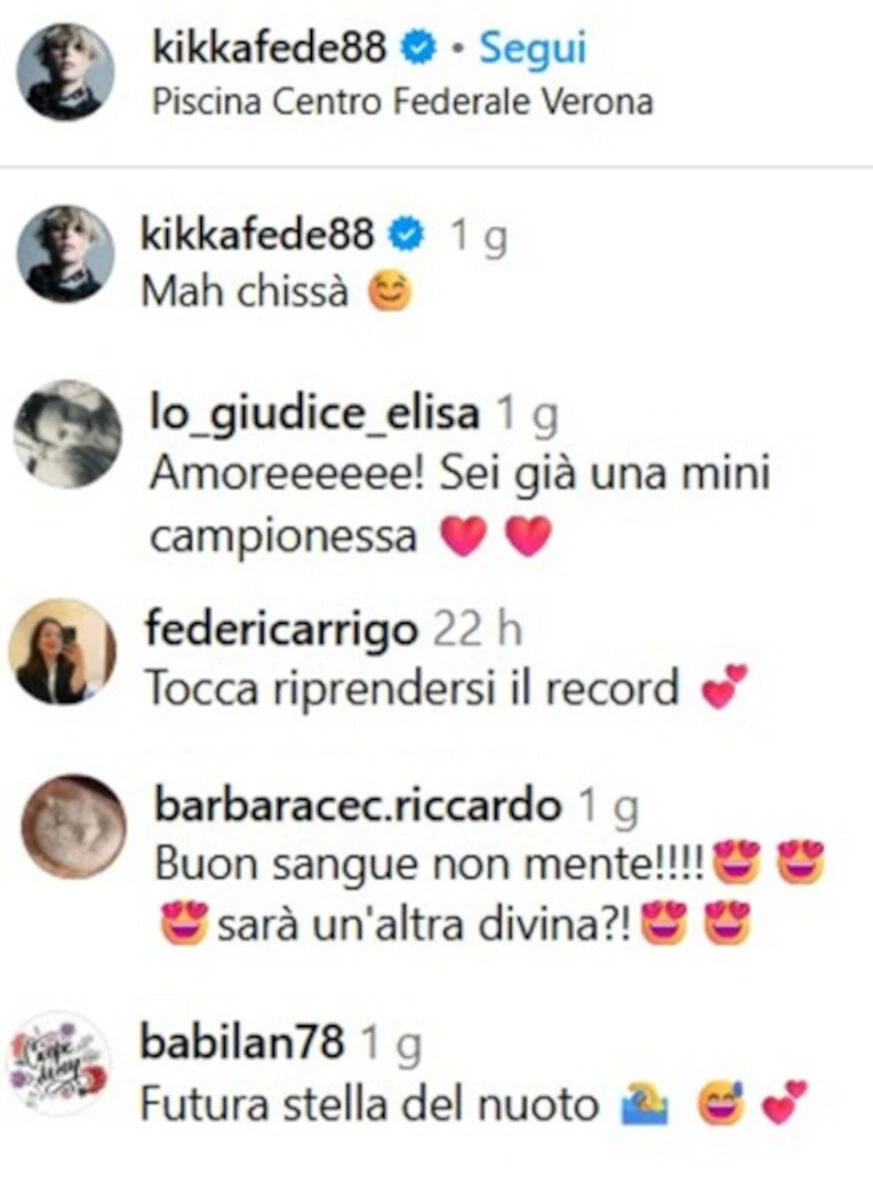Click verified badge next to caption username
The height and width of the screenshot is (1200, 873).
click(408, 236)
